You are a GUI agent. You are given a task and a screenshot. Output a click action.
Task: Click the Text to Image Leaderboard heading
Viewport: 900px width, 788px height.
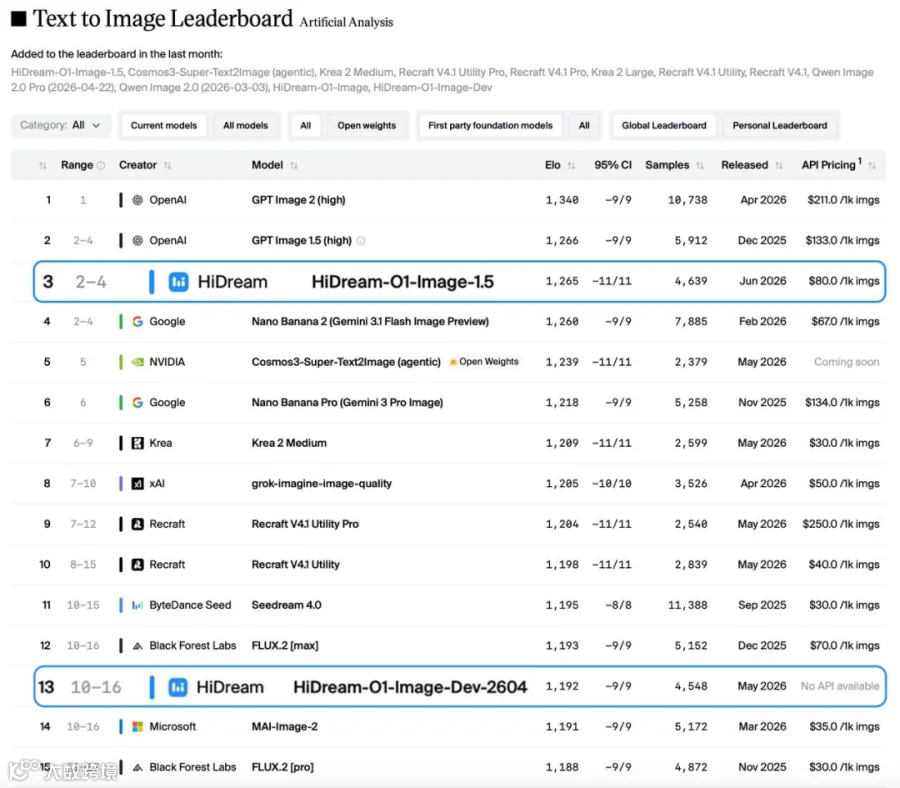(163, 19)
